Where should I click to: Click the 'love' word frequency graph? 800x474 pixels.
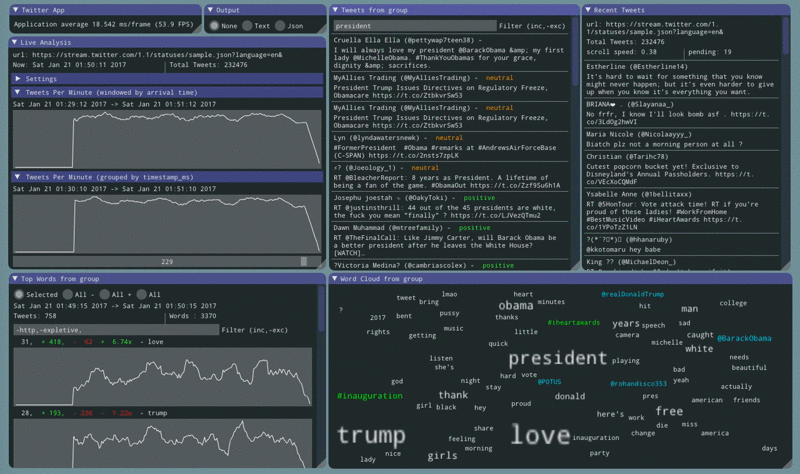coord(163,377)
